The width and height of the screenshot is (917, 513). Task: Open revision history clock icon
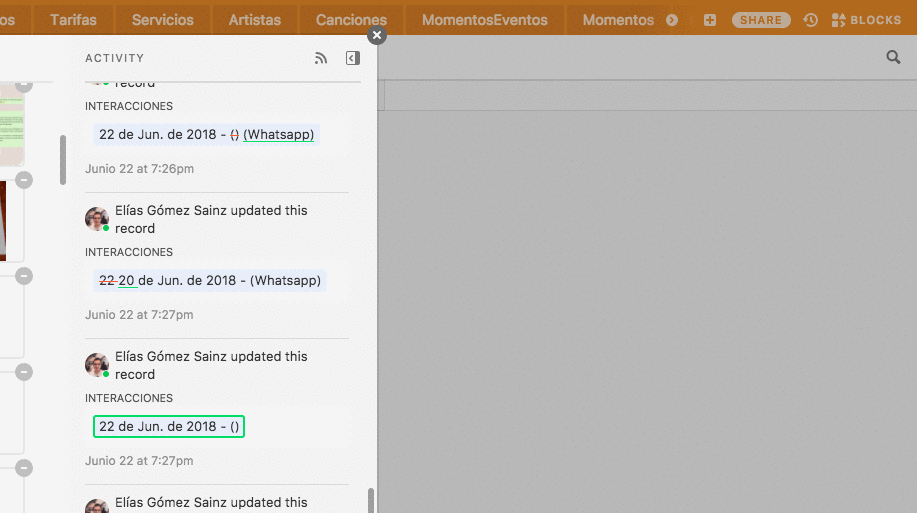click(x=810, y=20)
